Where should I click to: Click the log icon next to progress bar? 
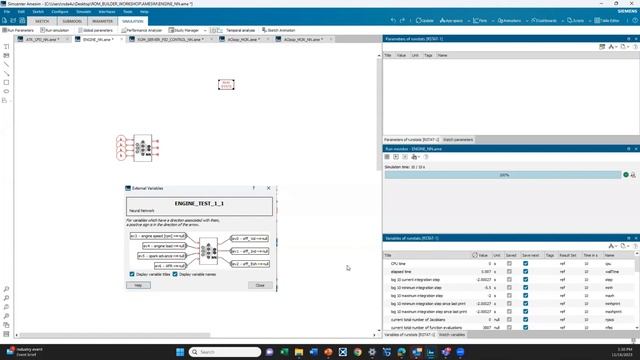pos(633,175)
